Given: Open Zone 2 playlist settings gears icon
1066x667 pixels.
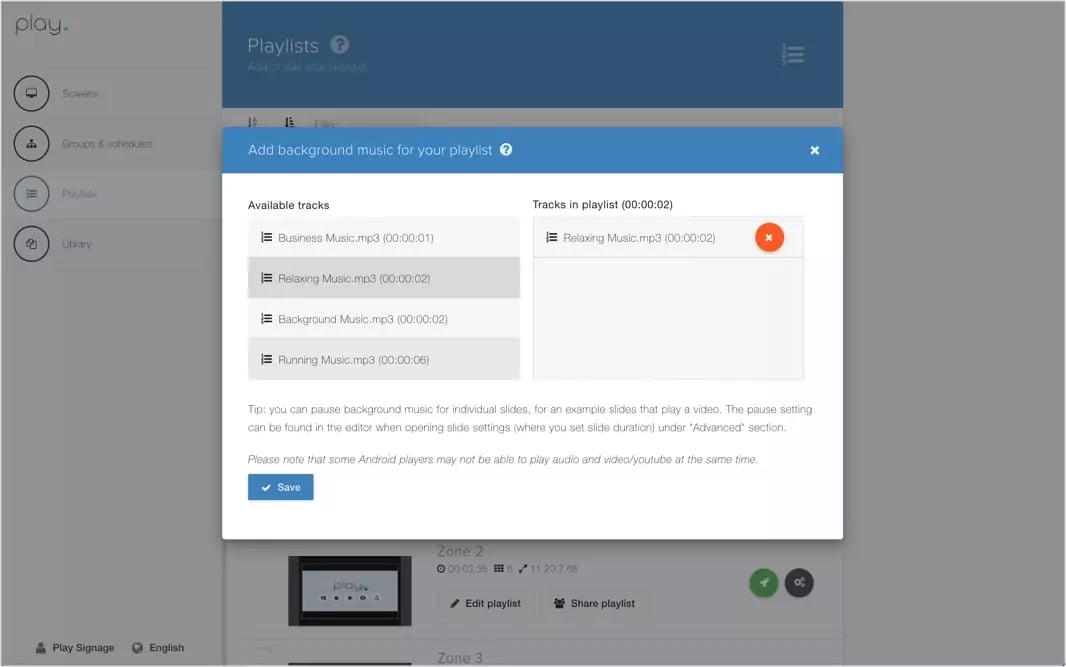Looking at the screenshot, I should point(799,582).
